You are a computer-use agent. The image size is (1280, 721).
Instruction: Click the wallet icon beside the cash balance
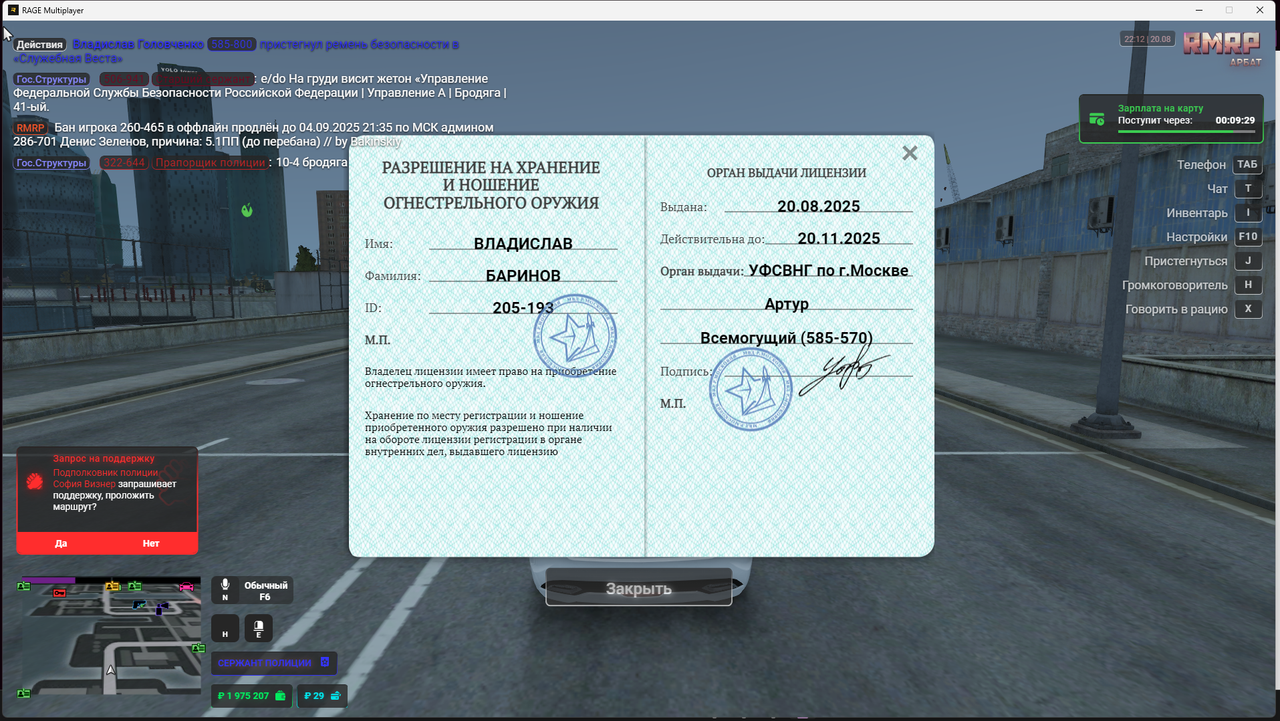(x=281, y=696)
